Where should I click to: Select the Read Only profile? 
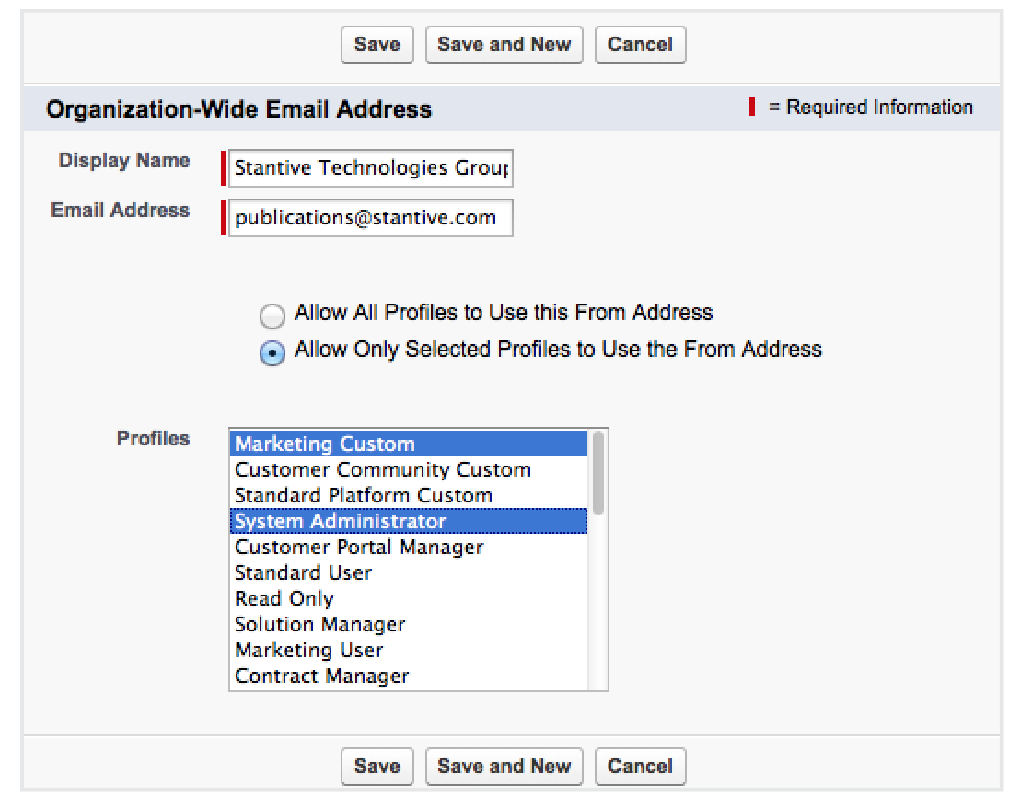(x=408, y=599)
